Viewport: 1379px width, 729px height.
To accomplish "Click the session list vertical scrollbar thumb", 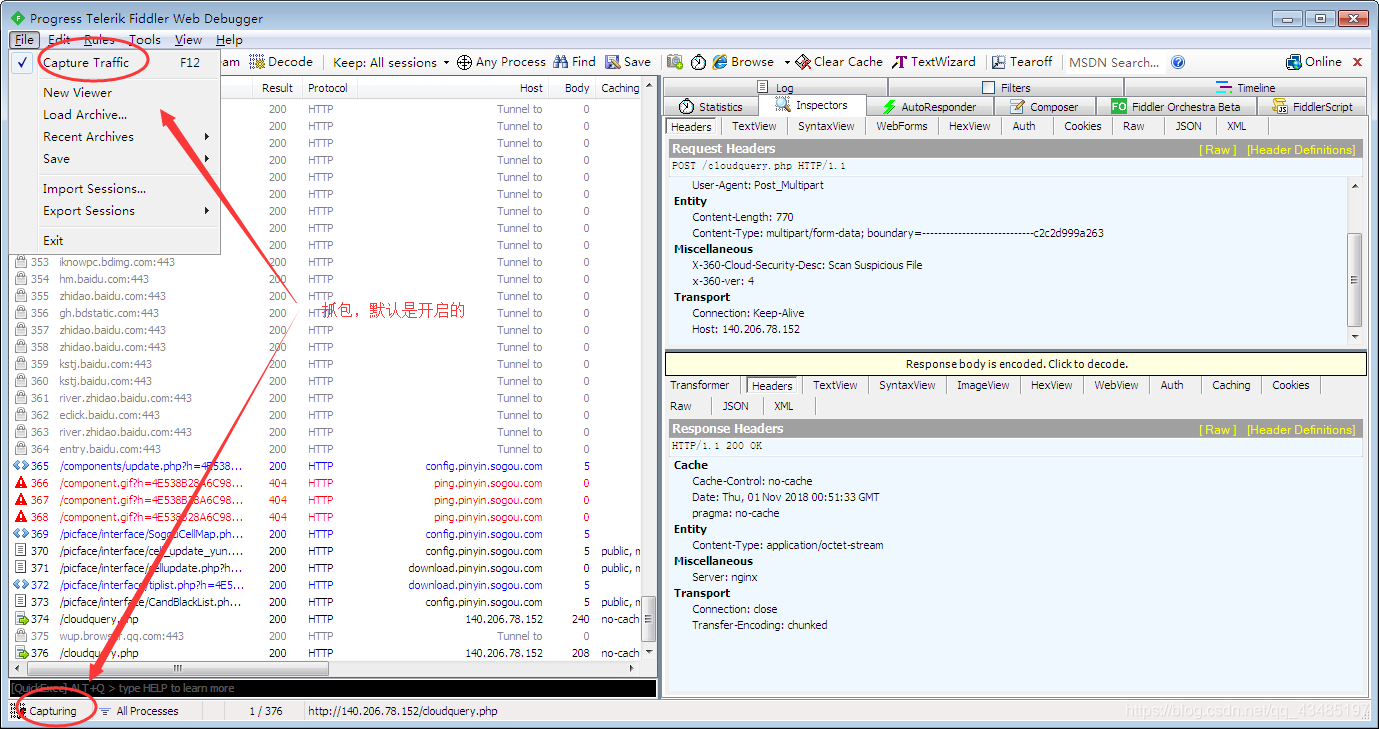I will (649, 621).
